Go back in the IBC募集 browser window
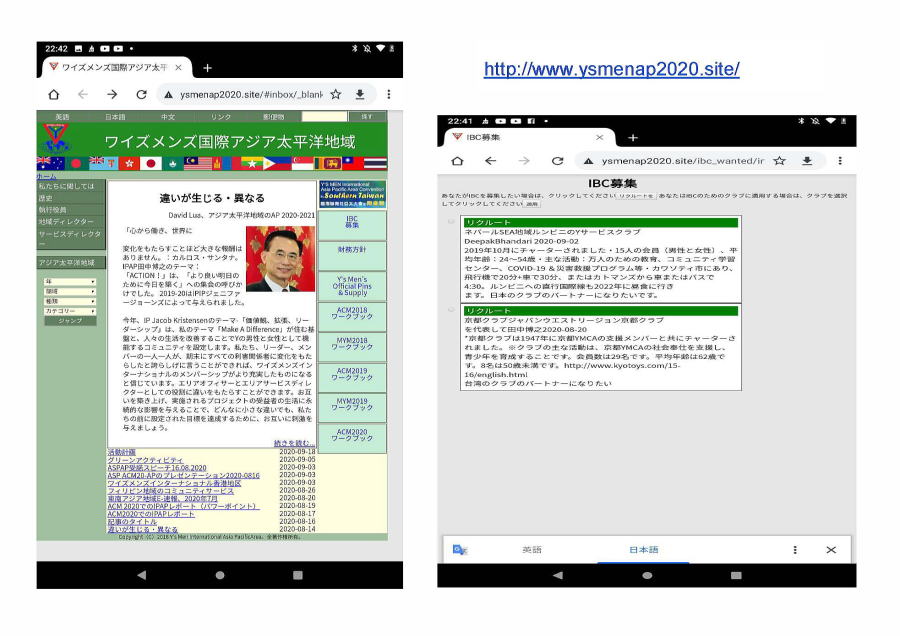This screenshot has height=636, width=900. coord(490,161)
